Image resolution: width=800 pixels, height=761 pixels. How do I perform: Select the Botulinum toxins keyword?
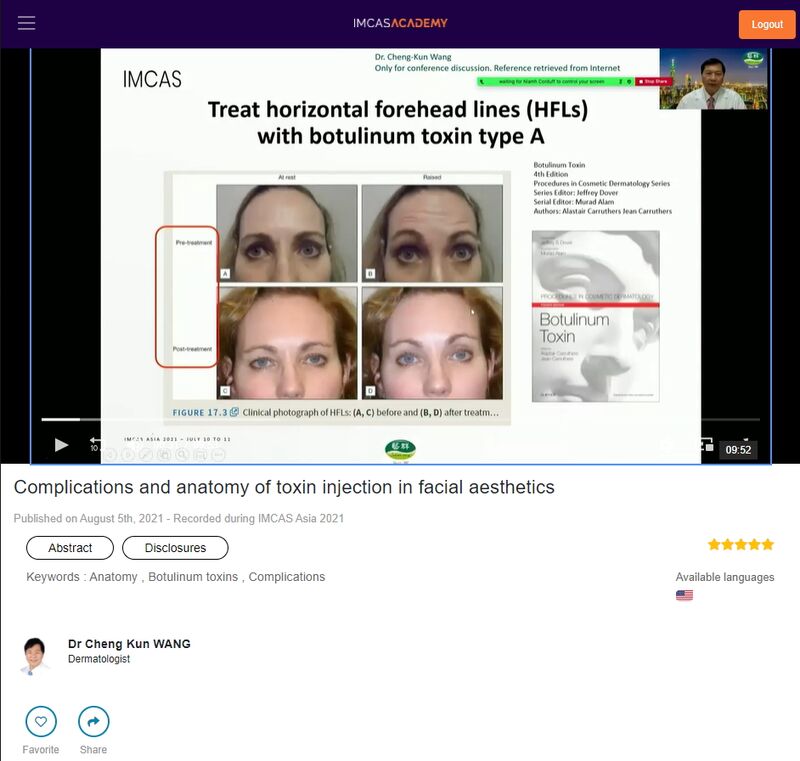(193, 577)
